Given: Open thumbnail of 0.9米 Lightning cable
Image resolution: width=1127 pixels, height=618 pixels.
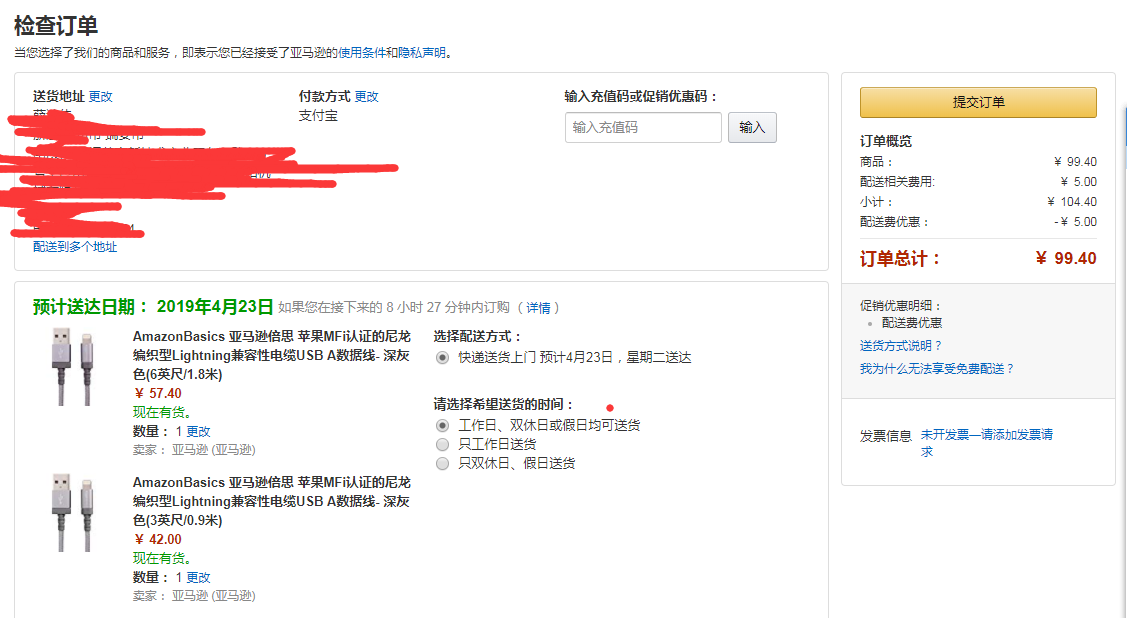Looking at the screenshot, I should pyautogui.click(x=73, y=512).
